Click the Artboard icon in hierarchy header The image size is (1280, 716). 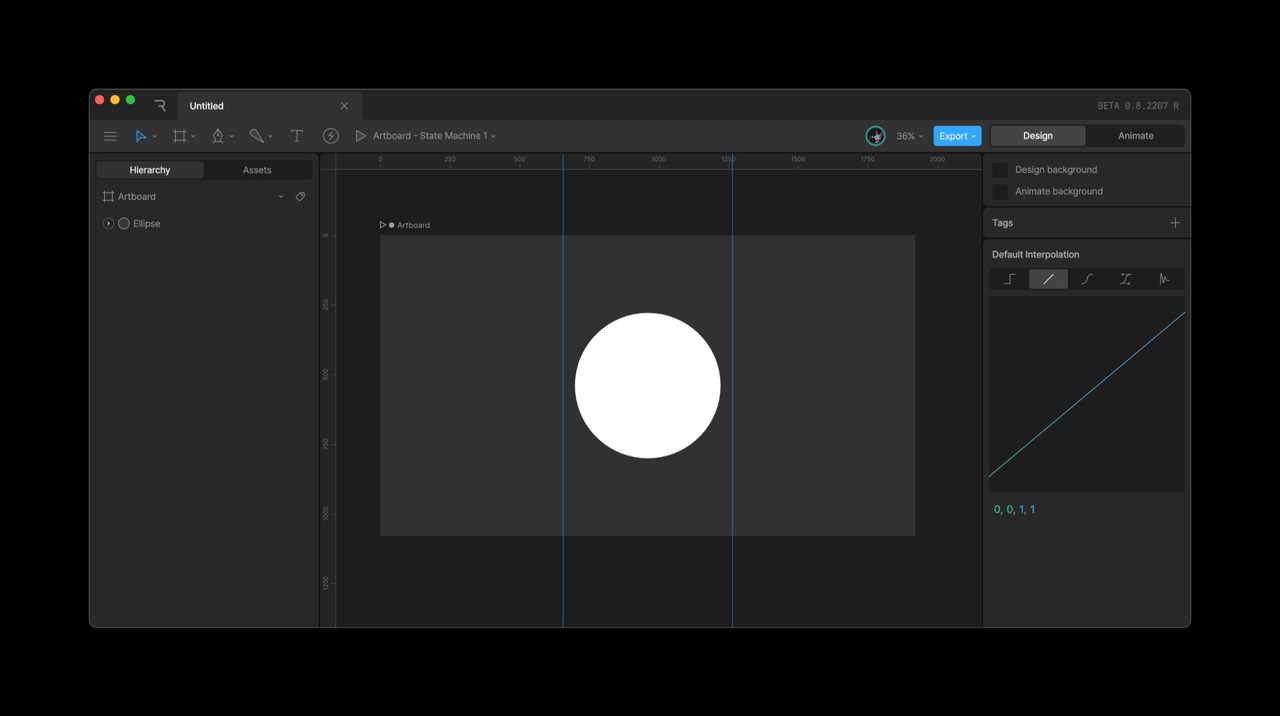pos(108,197)
